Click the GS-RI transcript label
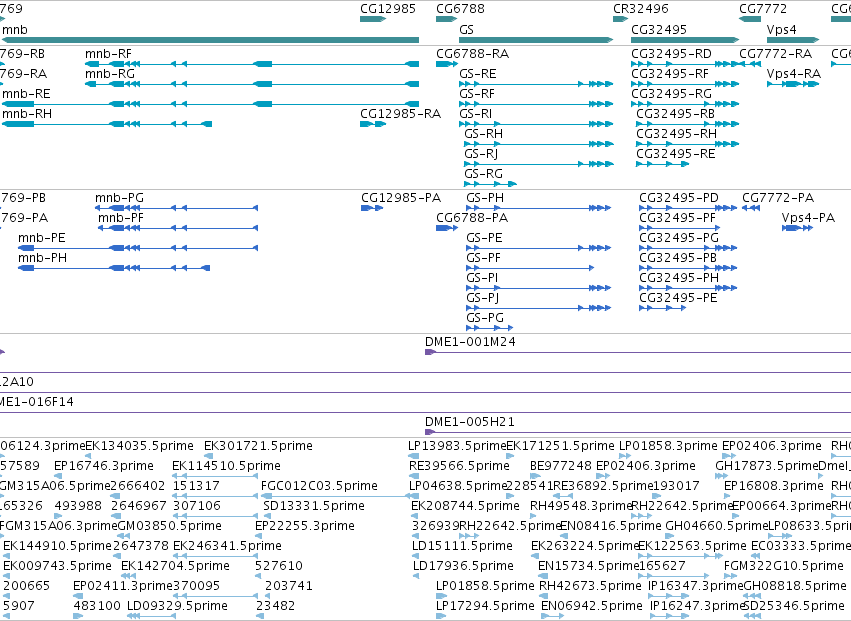 pyautogui.click(x=475, y=114)
